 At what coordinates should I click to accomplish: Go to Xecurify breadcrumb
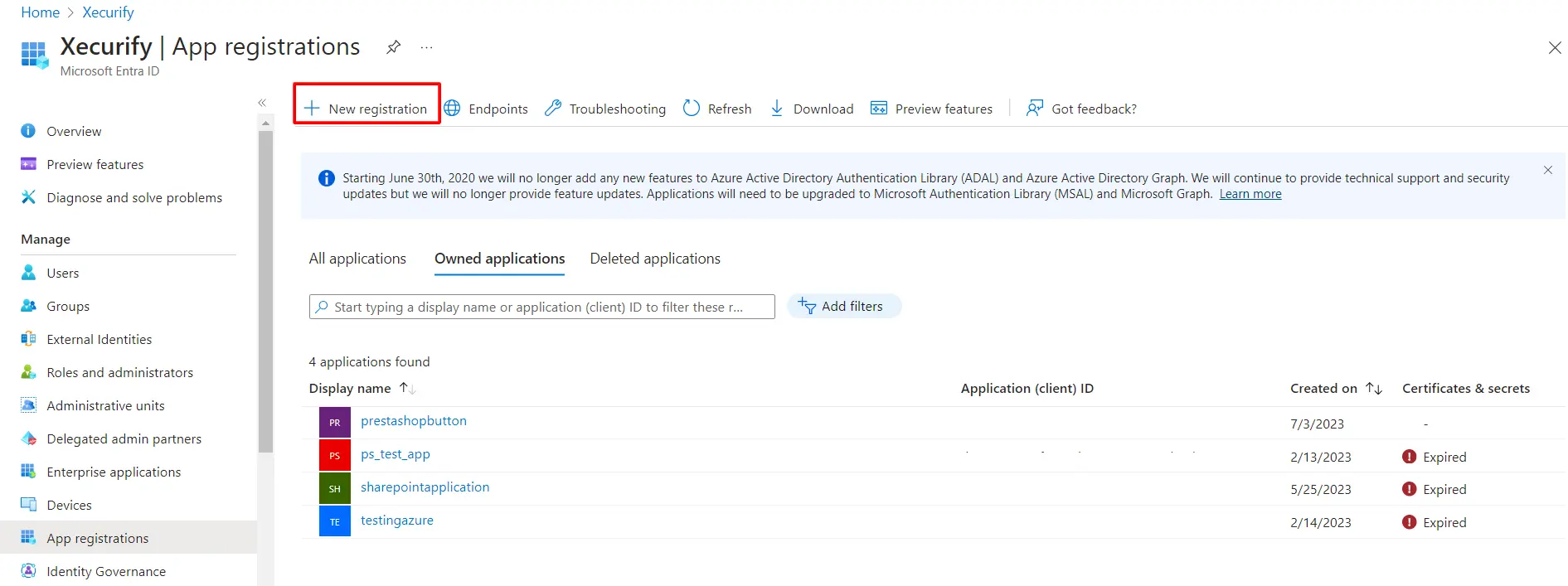coord(108,12)
